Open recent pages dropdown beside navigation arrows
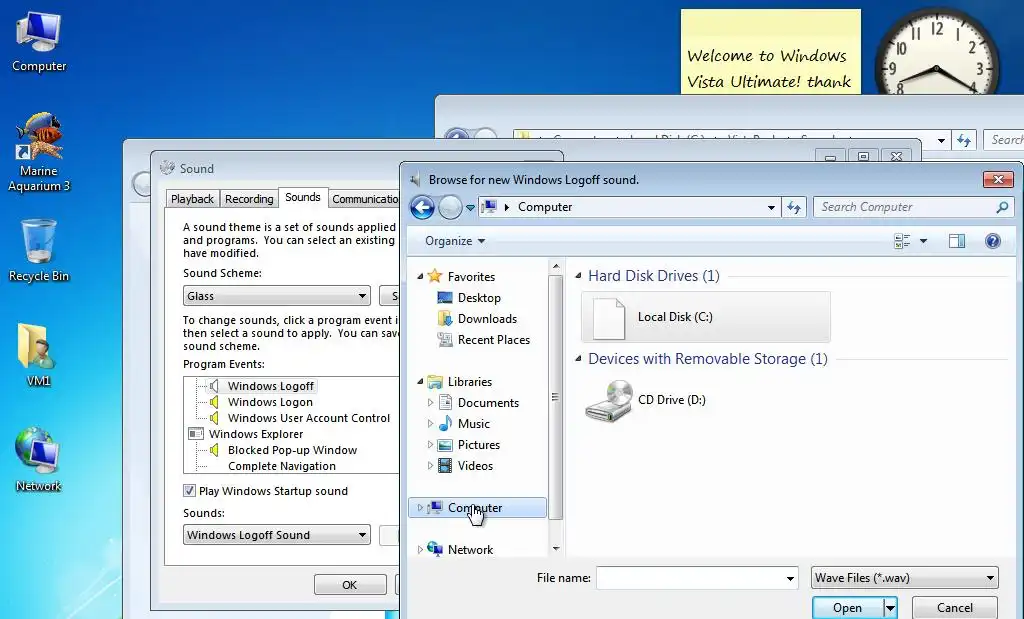Screen dimensions: 1024x619 (470, 208)
